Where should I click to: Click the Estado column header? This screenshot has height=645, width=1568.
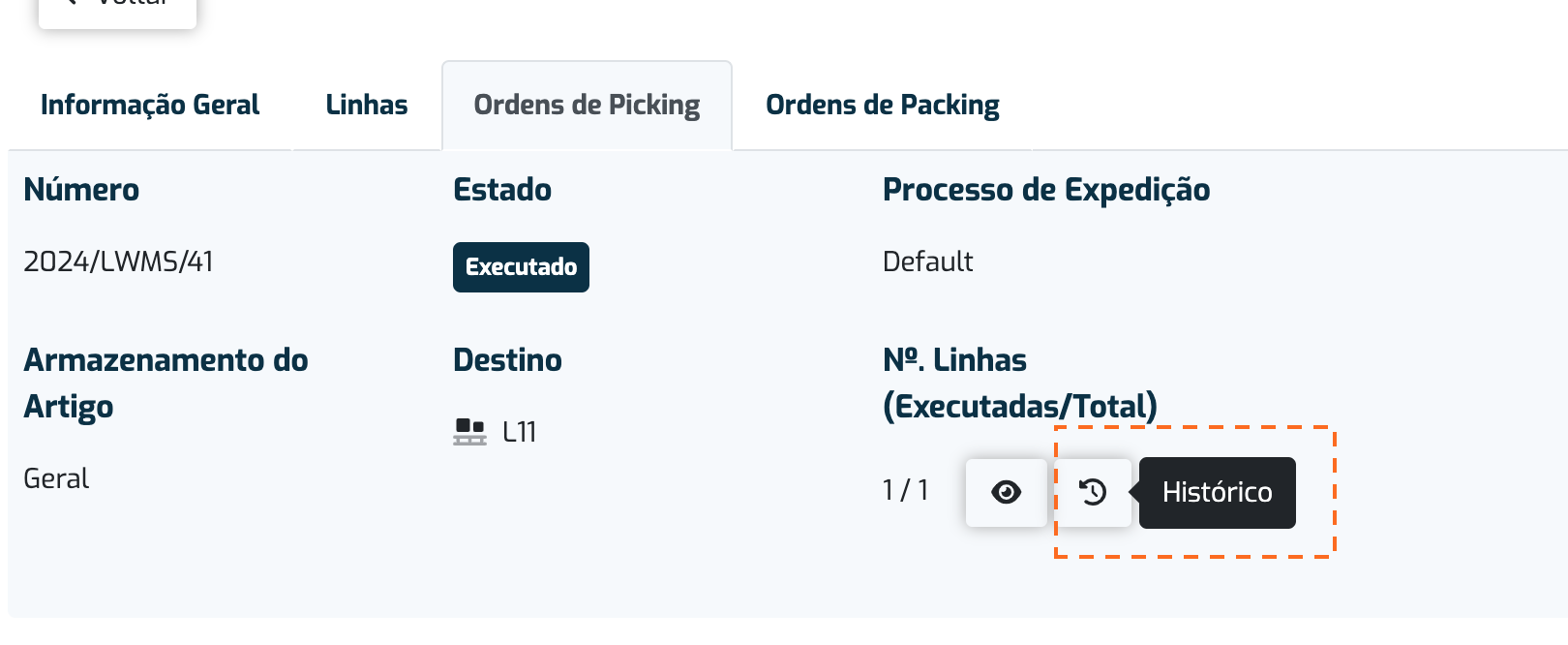tap(502, 190)
